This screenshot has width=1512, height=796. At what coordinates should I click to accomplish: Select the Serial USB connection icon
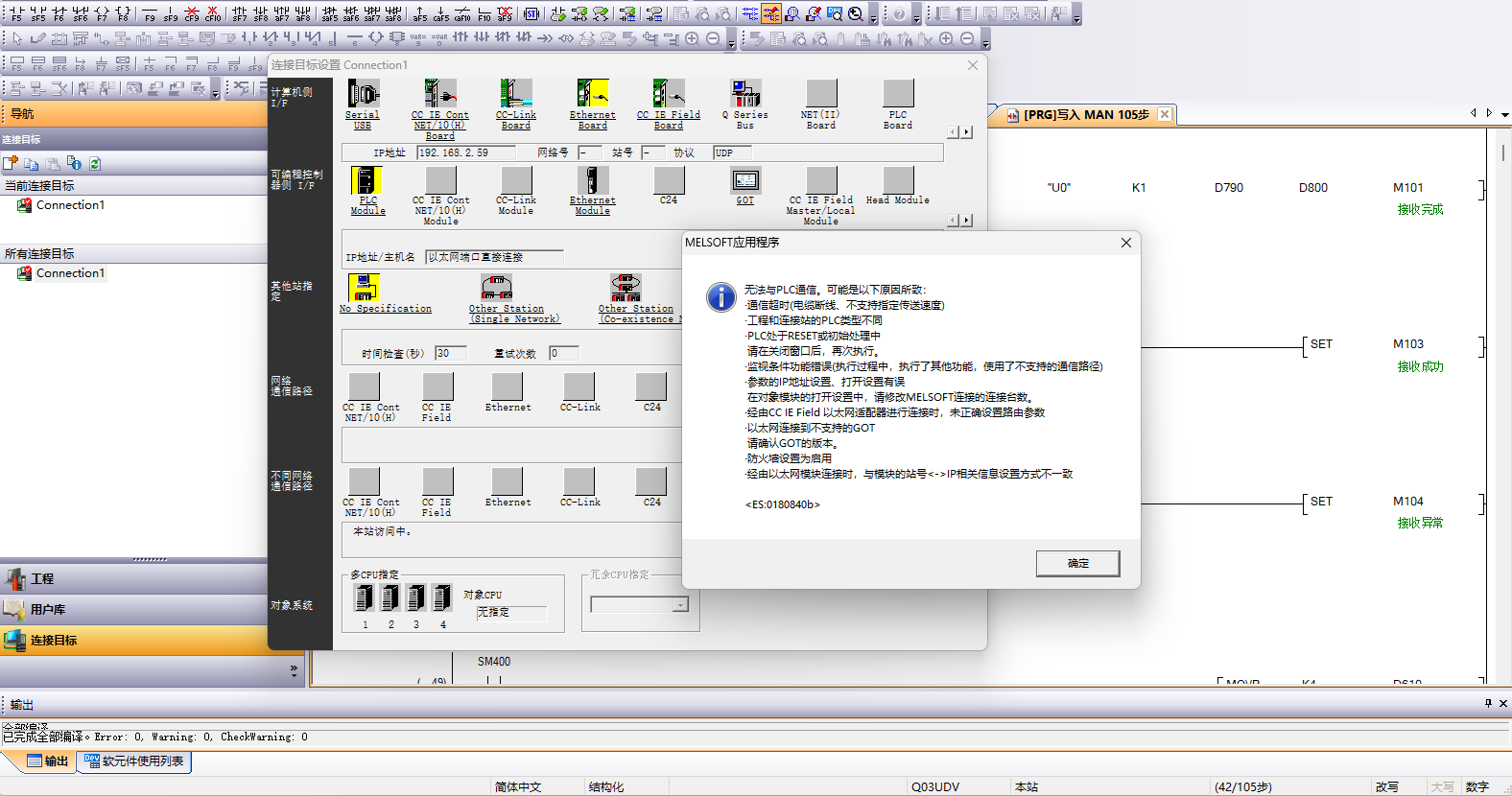tap(363, 94)
